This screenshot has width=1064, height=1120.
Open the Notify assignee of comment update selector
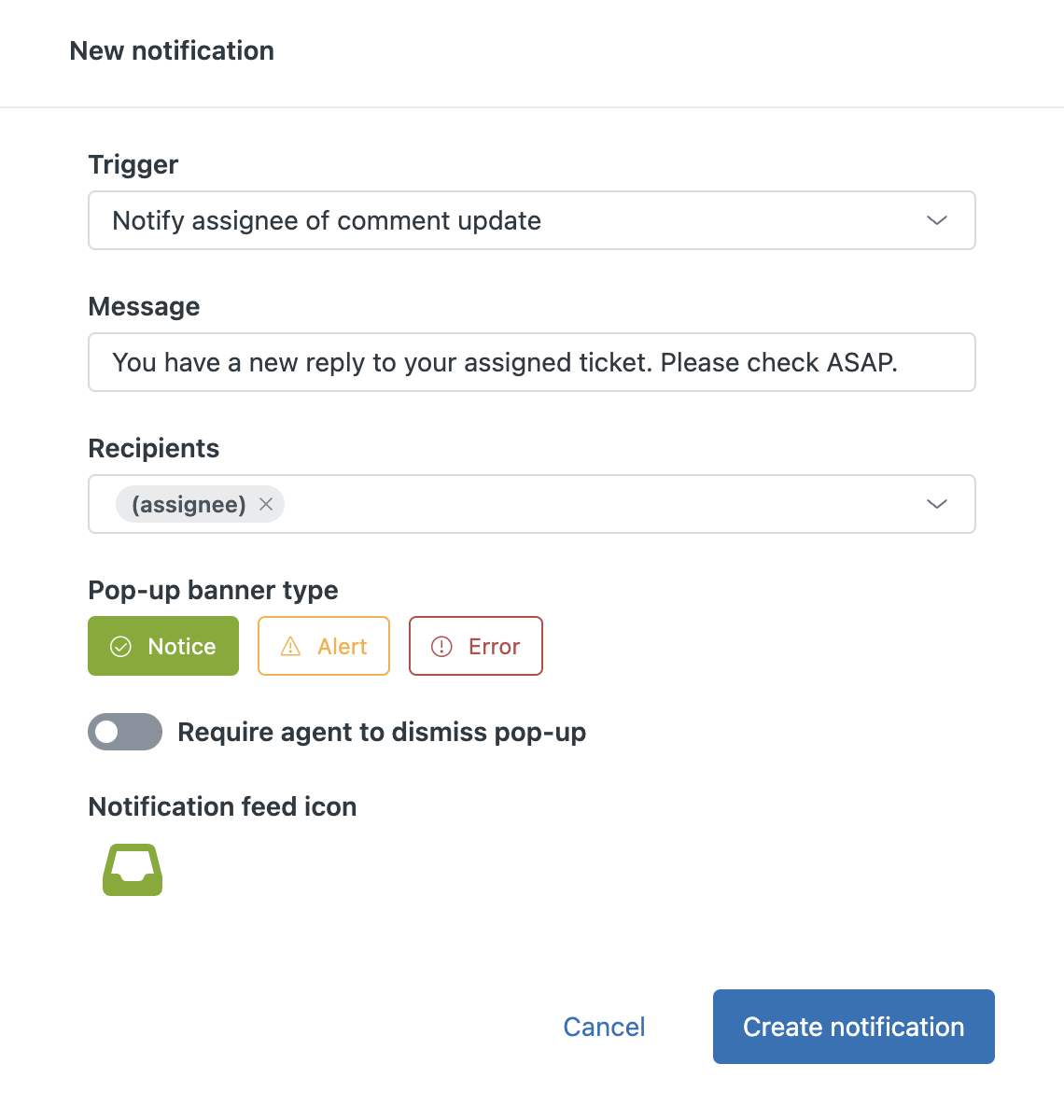click(532, 220)
